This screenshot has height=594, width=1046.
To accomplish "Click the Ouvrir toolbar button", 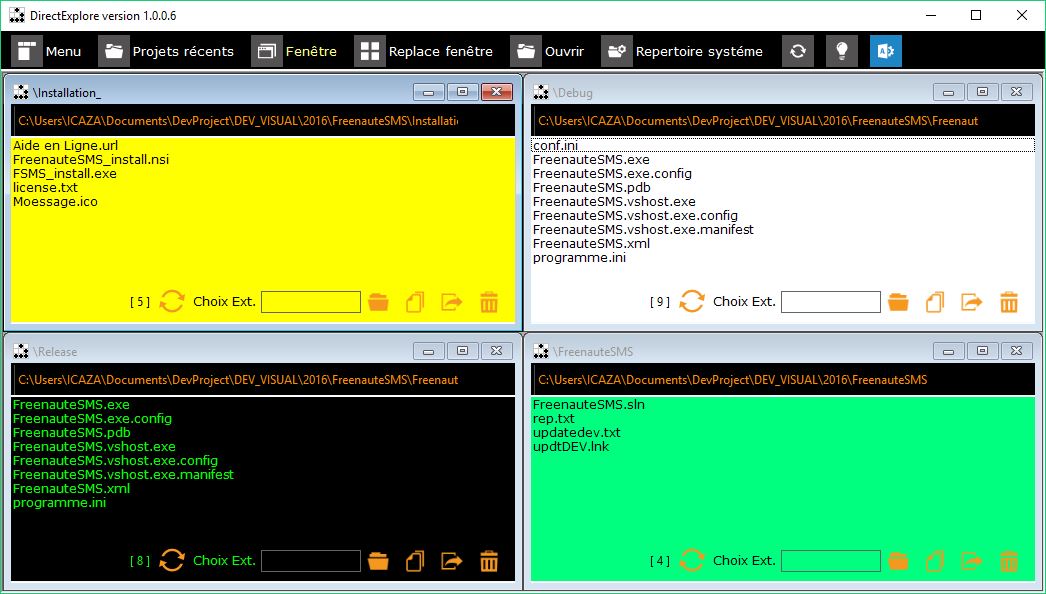I will (548, 51).
